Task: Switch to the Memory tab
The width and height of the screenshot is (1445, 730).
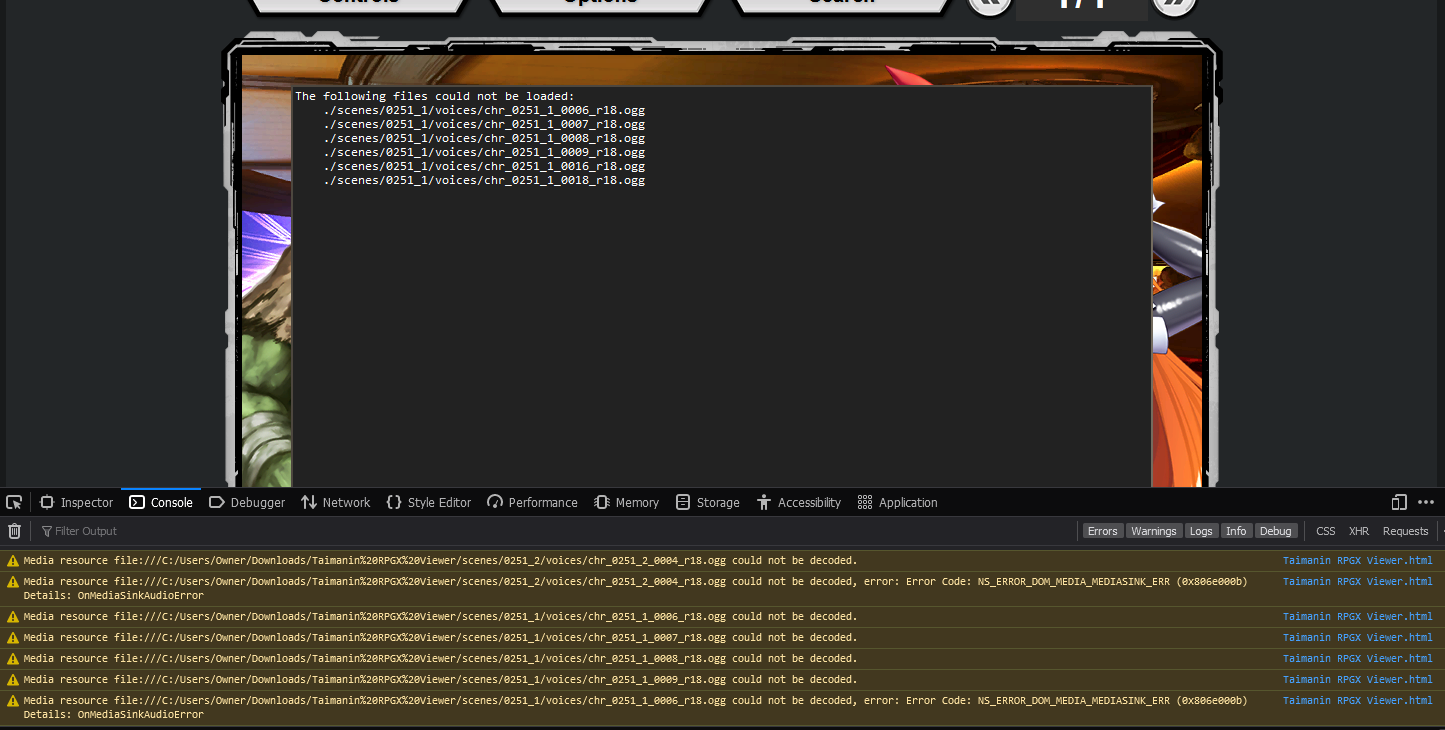Action: (x=626, y=502)
